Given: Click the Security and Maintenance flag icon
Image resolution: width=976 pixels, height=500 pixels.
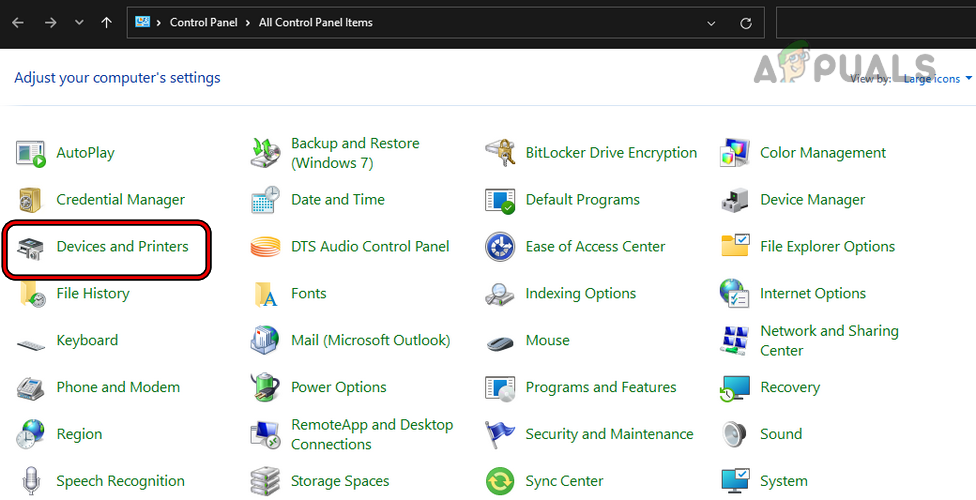Looking at the screenshot, I should [500, 434].
